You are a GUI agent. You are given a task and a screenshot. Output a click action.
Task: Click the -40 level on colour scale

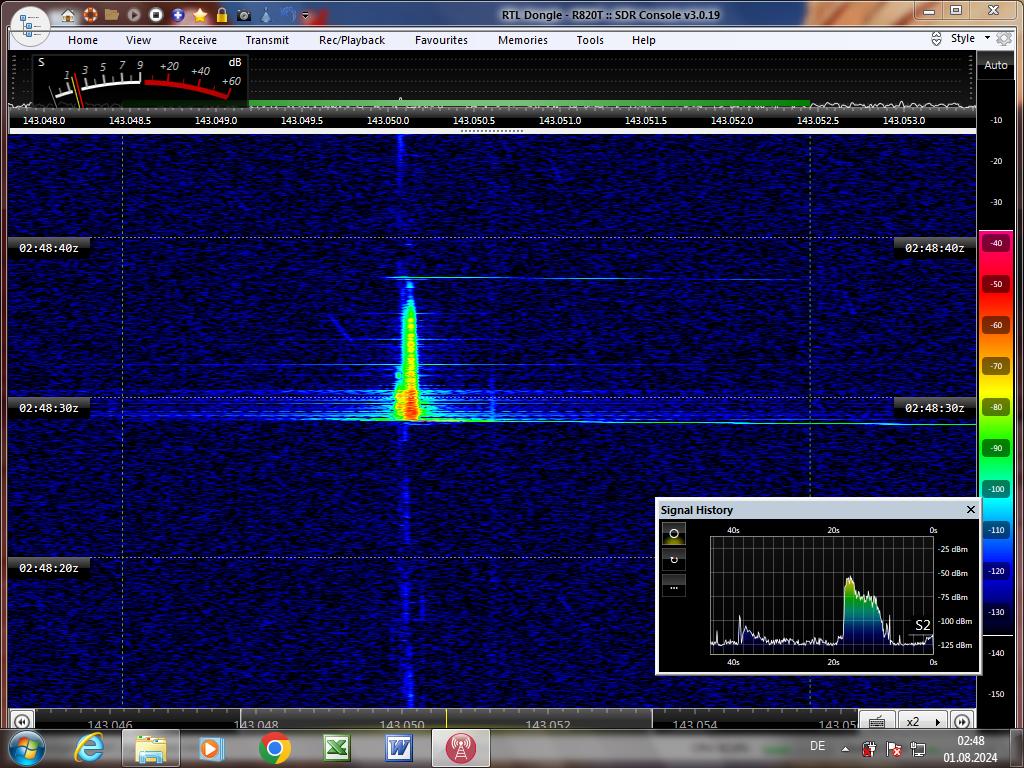tap(996, 243)
